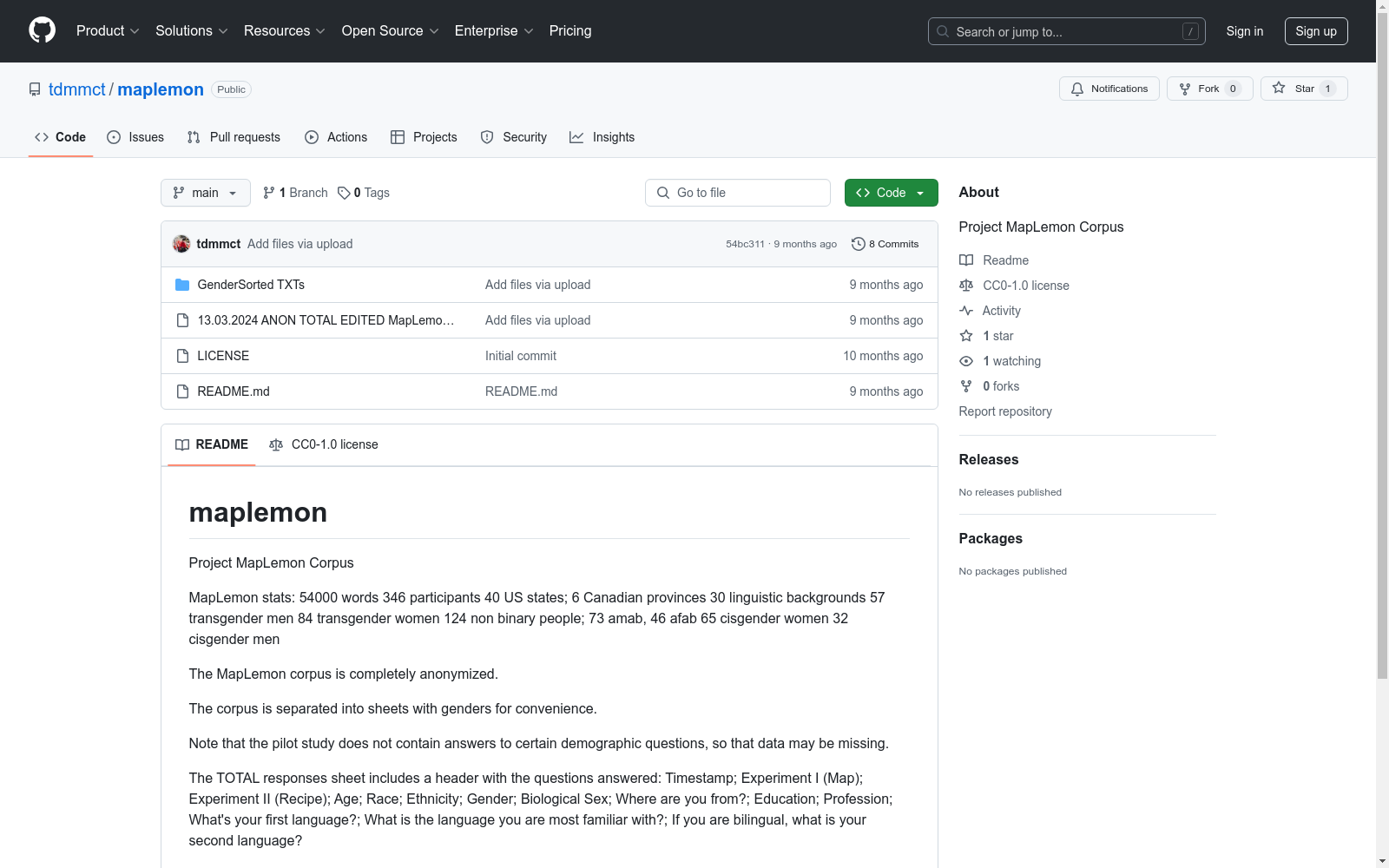
Task: Click the Sign in link
Action: tap(1245, 31)
